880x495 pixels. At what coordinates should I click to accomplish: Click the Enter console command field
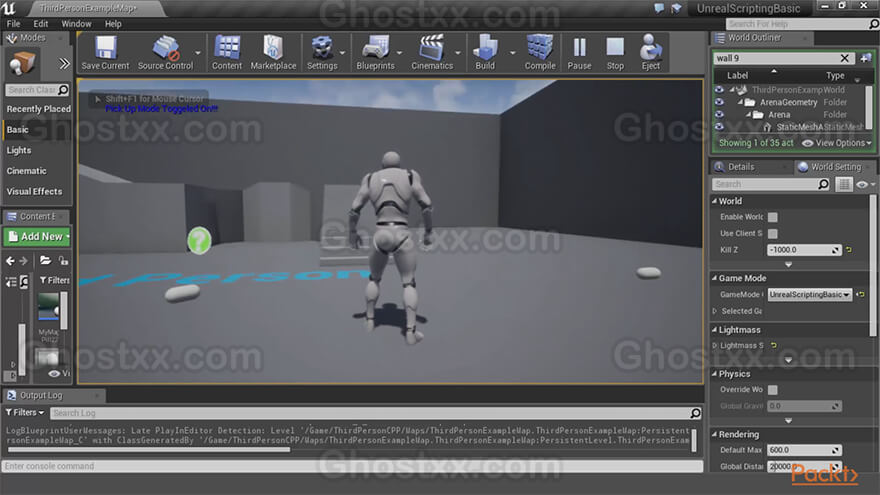point(352,466)
